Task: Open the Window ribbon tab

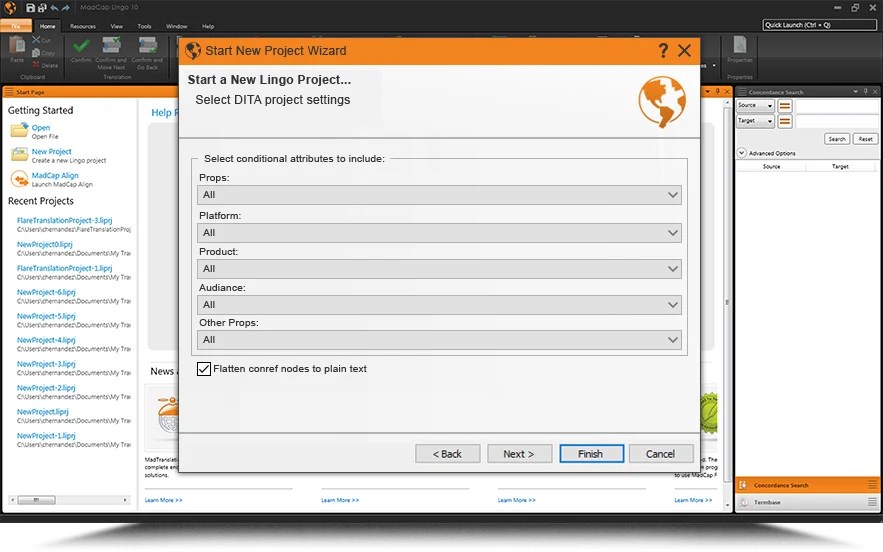Action: click(x=176, y=26)
